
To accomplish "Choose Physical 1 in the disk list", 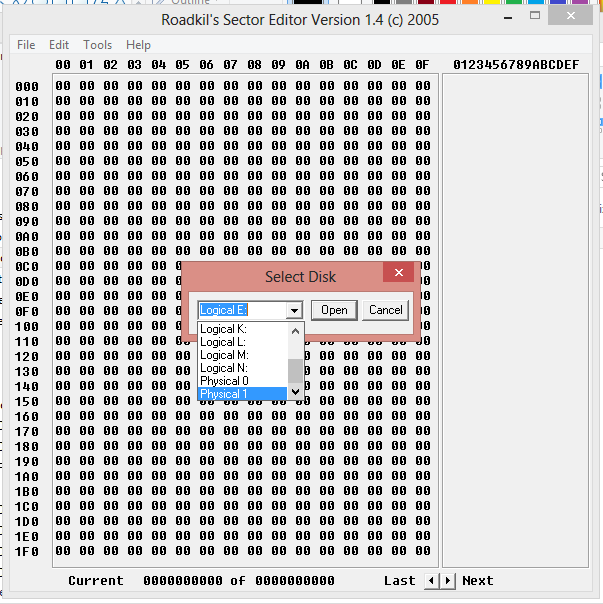I will (242, 394).
